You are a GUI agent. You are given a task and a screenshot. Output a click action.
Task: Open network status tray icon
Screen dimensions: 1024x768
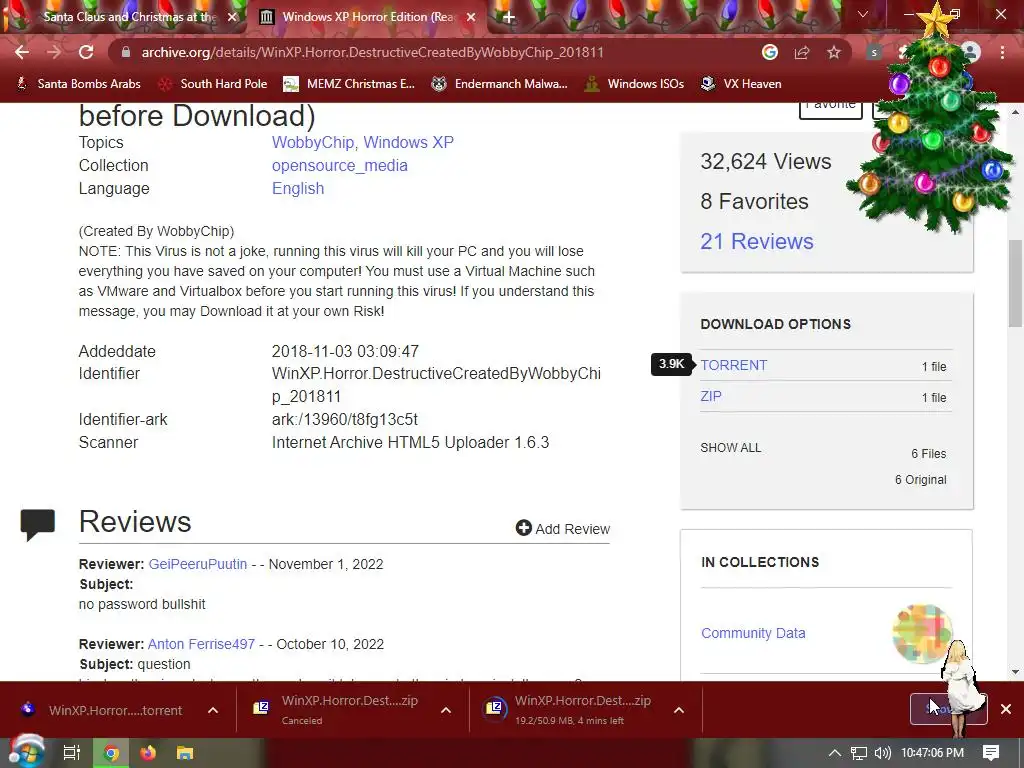[x=859, y=753]
